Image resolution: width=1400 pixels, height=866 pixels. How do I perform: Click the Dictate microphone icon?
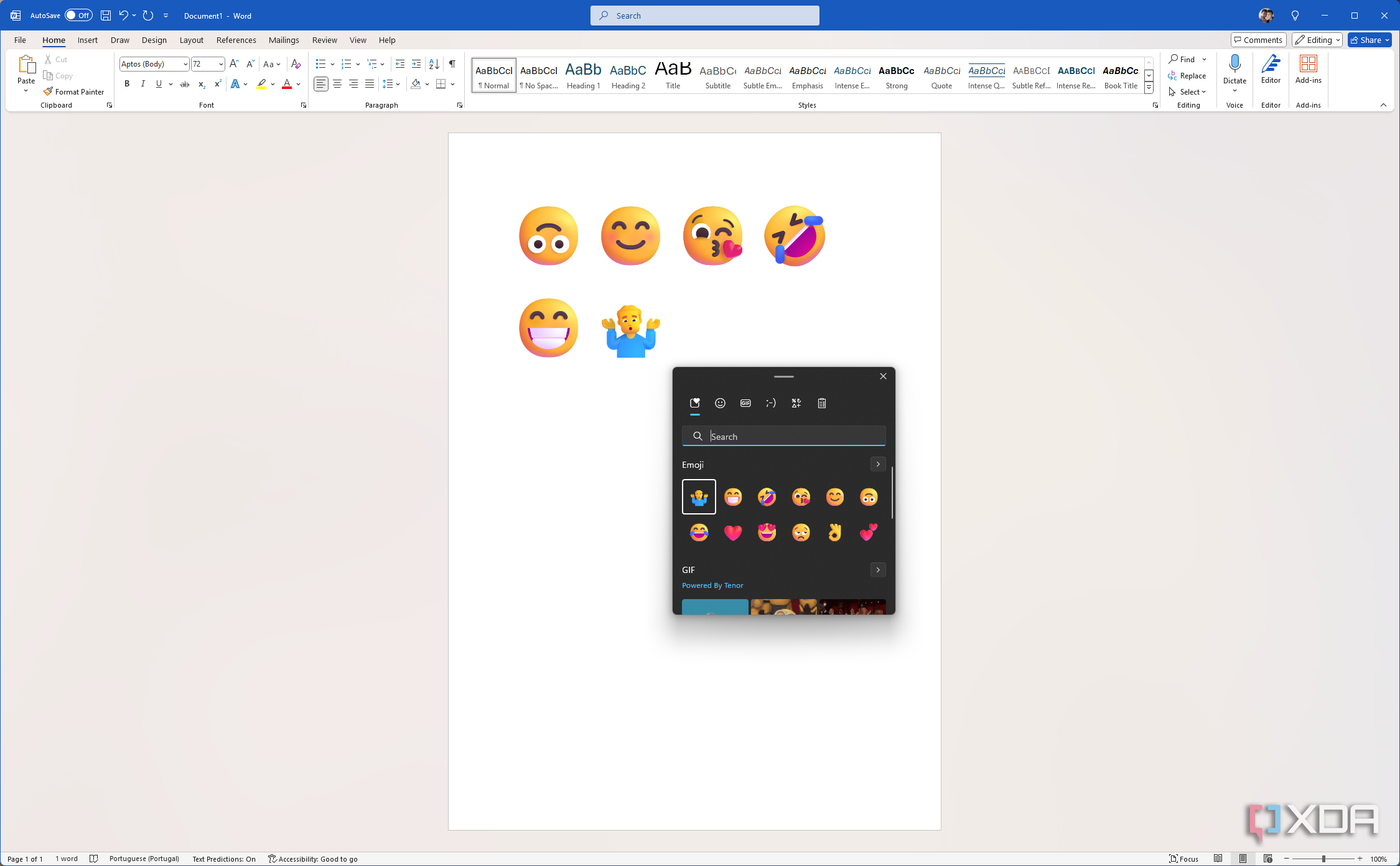pos(1234,64)
